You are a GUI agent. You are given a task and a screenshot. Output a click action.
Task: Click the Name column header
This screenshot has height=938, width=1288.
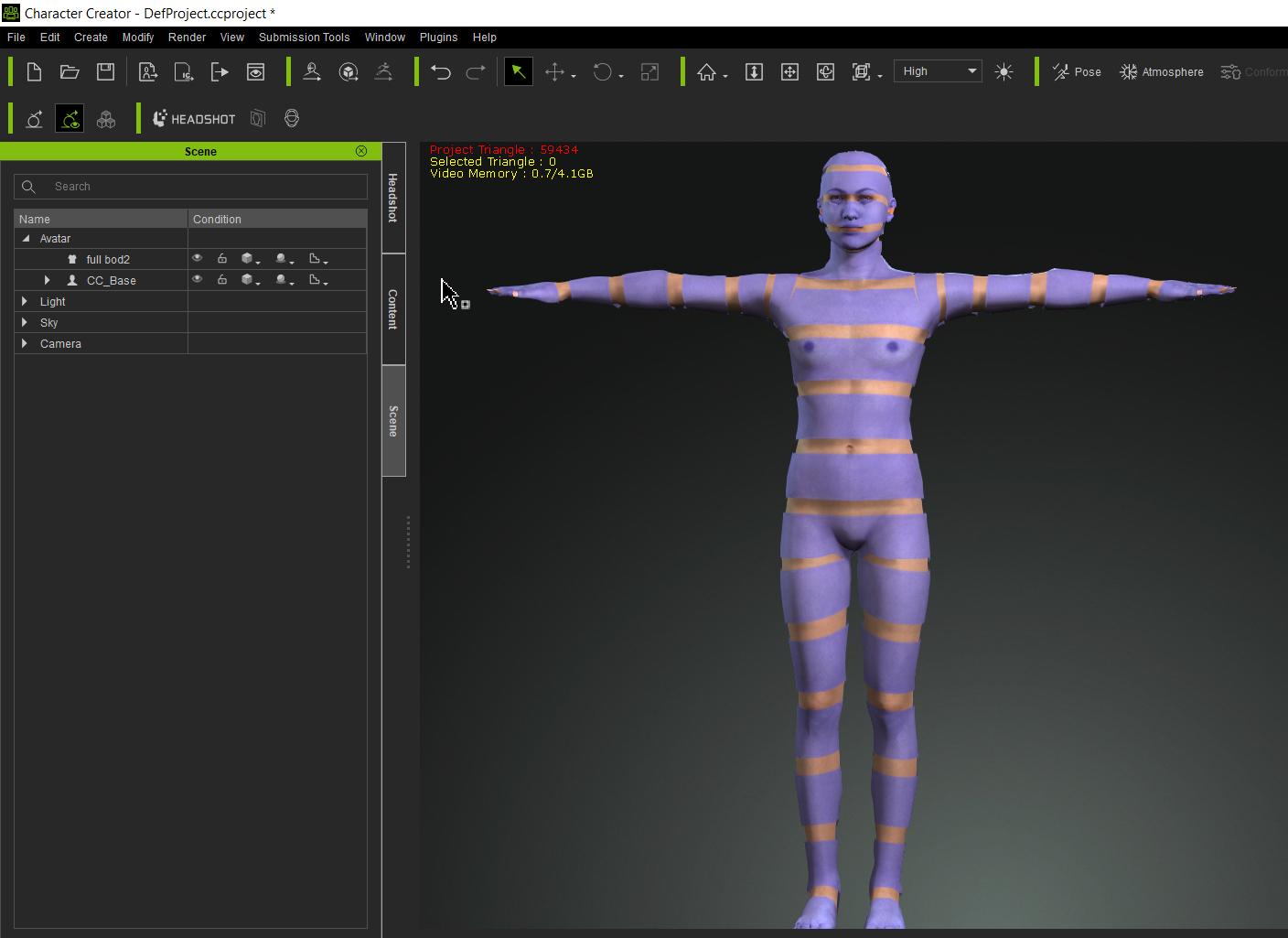(x=101, y=219)
